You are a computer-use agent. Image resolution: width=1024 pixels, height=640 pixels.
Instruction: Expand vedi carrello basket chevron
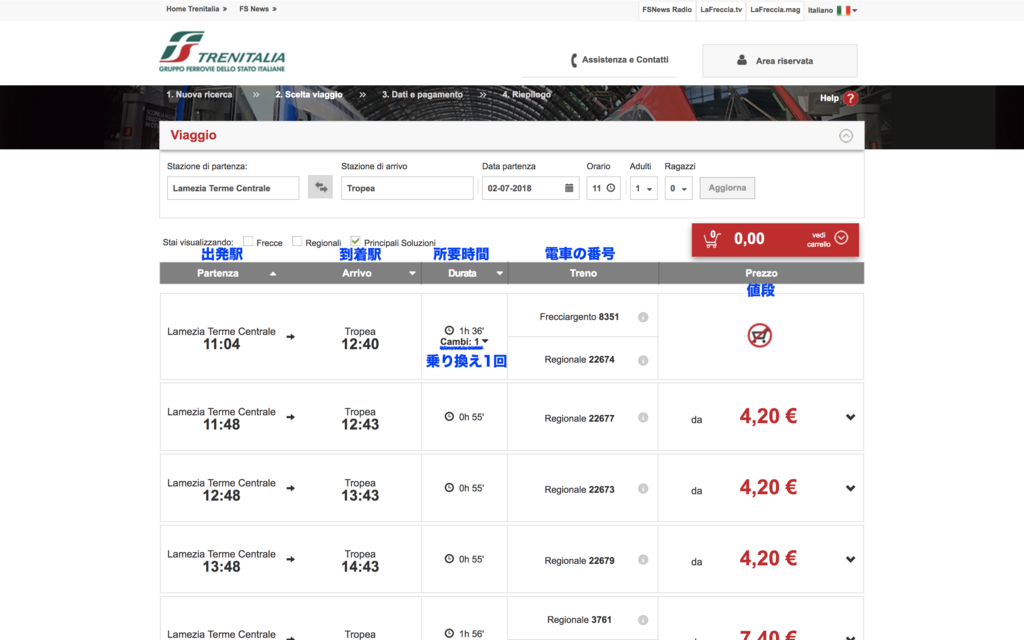841,238
